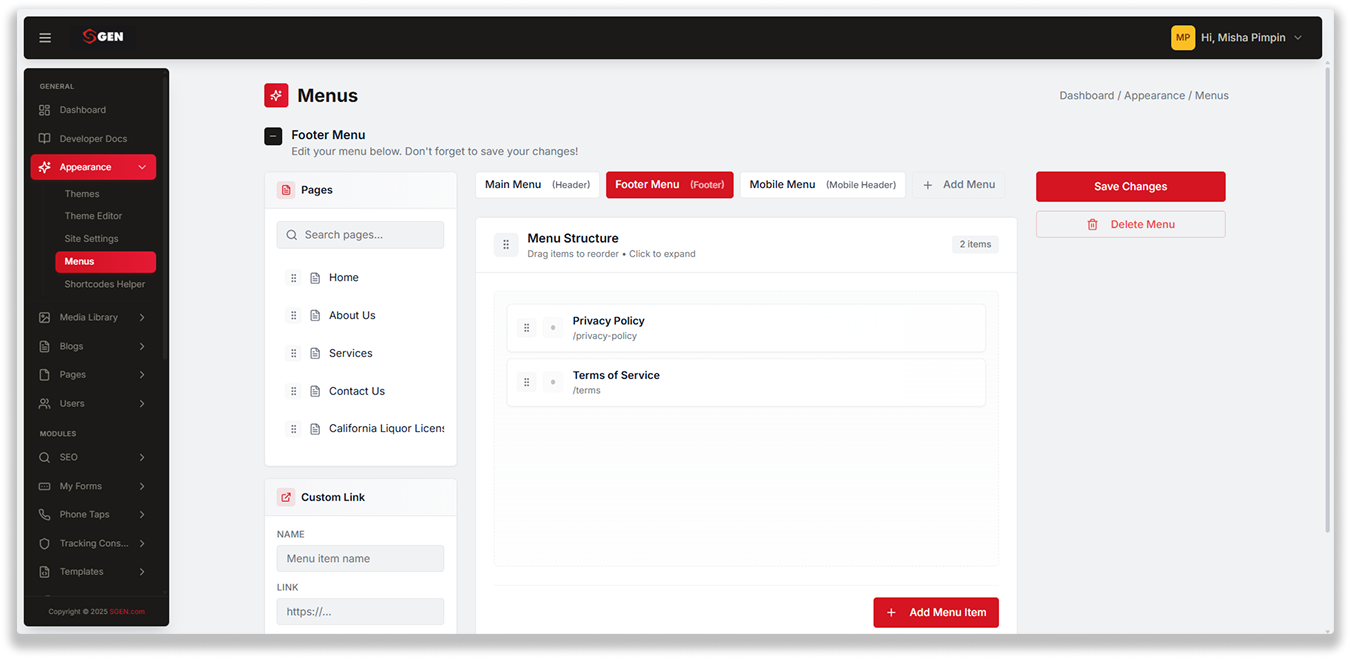Click the Dashboard grid icon in the sidebar

click(44, 110)
